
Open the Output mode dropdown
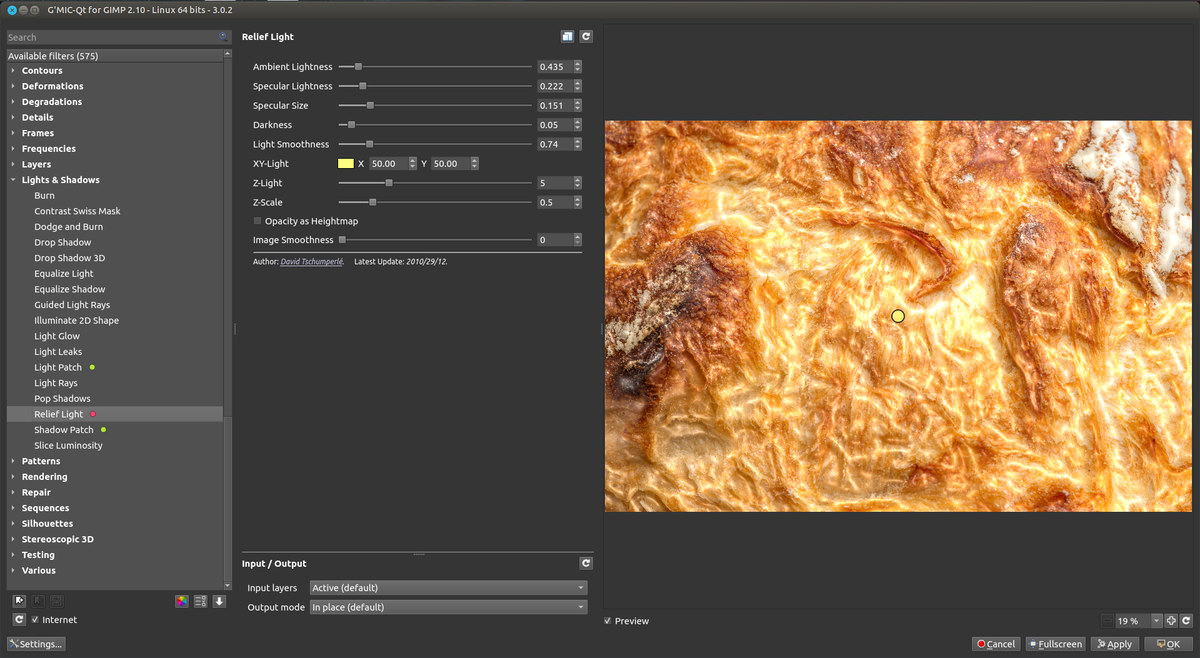[447, 607]
